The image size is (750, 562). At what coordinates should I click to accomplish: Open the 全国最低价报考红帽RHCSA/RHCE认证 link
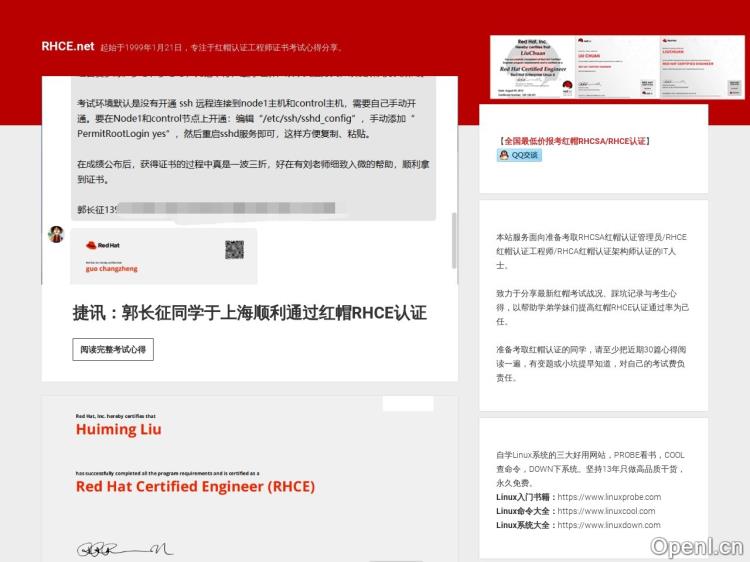click(x=575, y=141)
